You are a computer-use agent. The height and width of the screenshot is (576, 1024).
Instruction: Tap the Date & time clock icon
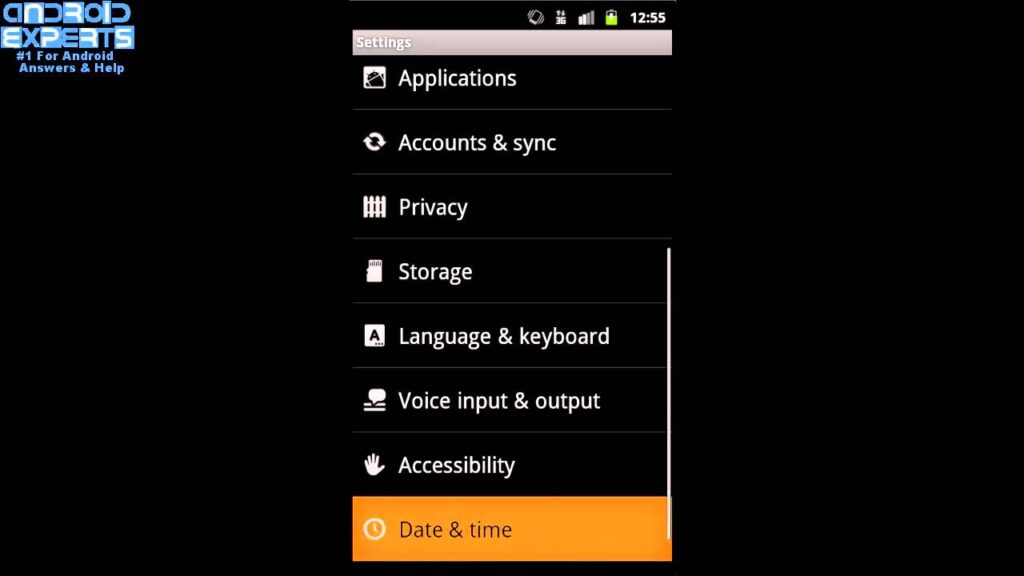point(374,529)
